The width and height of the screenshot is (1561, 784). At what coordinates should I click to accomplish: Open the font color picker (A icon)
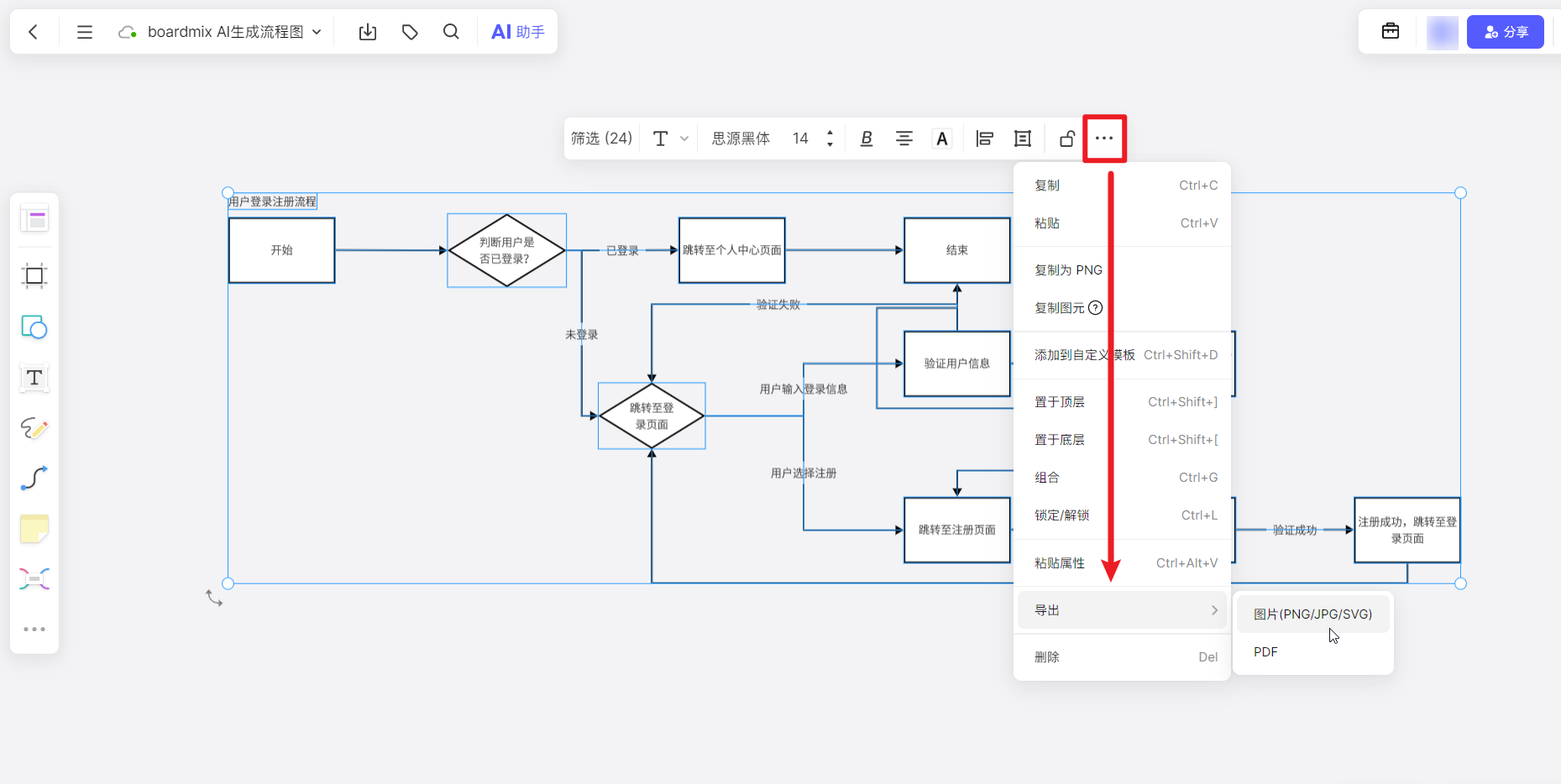pos(941,138)
